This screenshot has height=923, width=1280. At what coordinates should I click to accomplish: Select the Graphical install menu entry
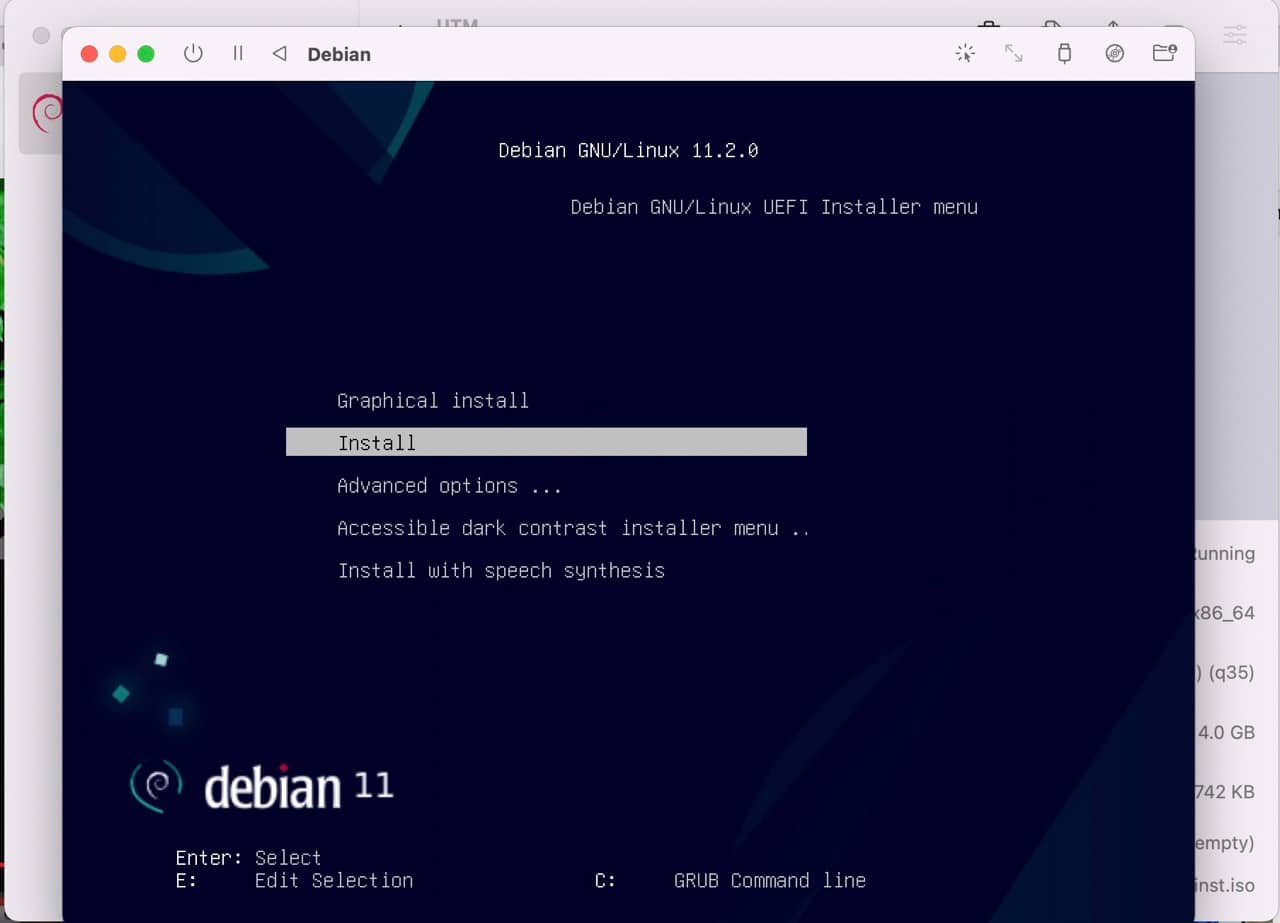(x=433, y=401)
